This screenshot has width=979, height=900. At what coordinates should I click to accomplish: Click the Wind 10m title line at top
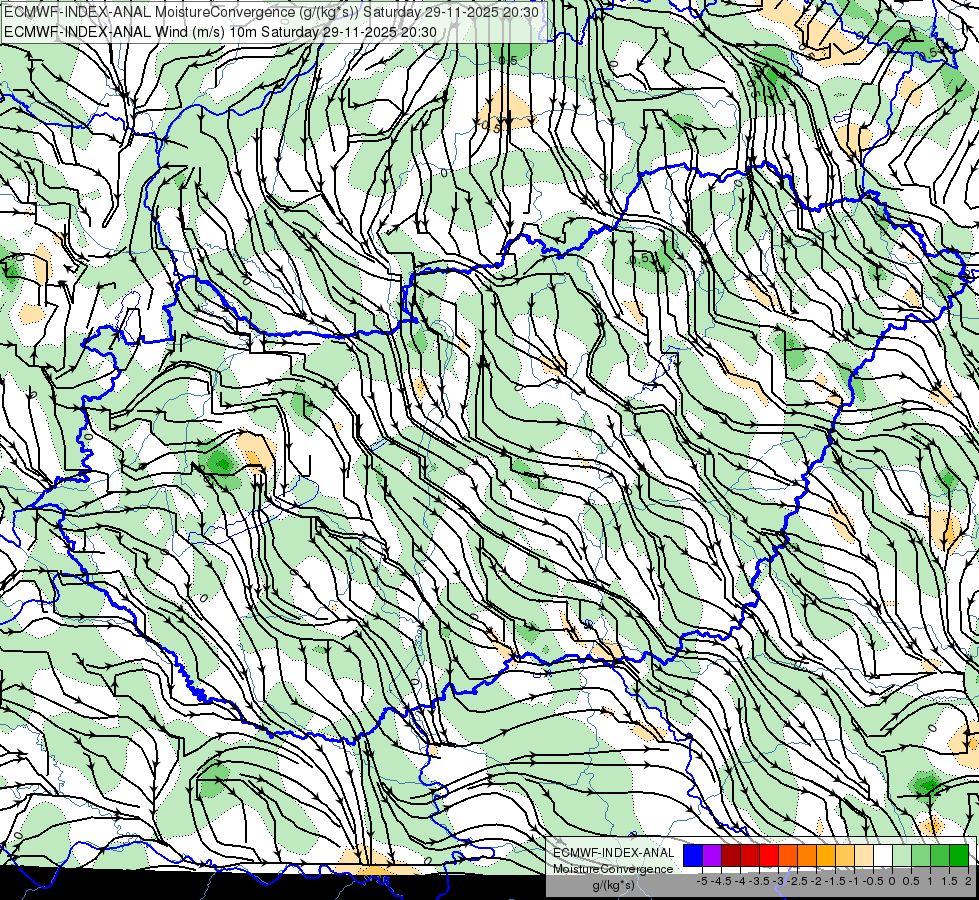[x=220, y=32]
